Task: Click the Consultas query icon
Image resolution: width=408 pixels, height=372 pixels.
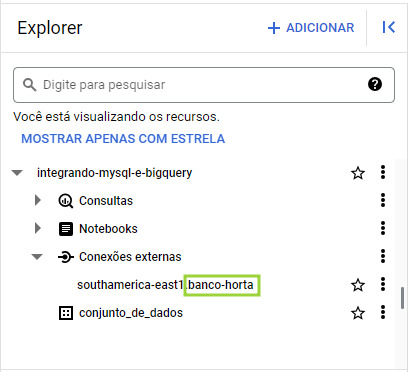Action: pos(66,201)
